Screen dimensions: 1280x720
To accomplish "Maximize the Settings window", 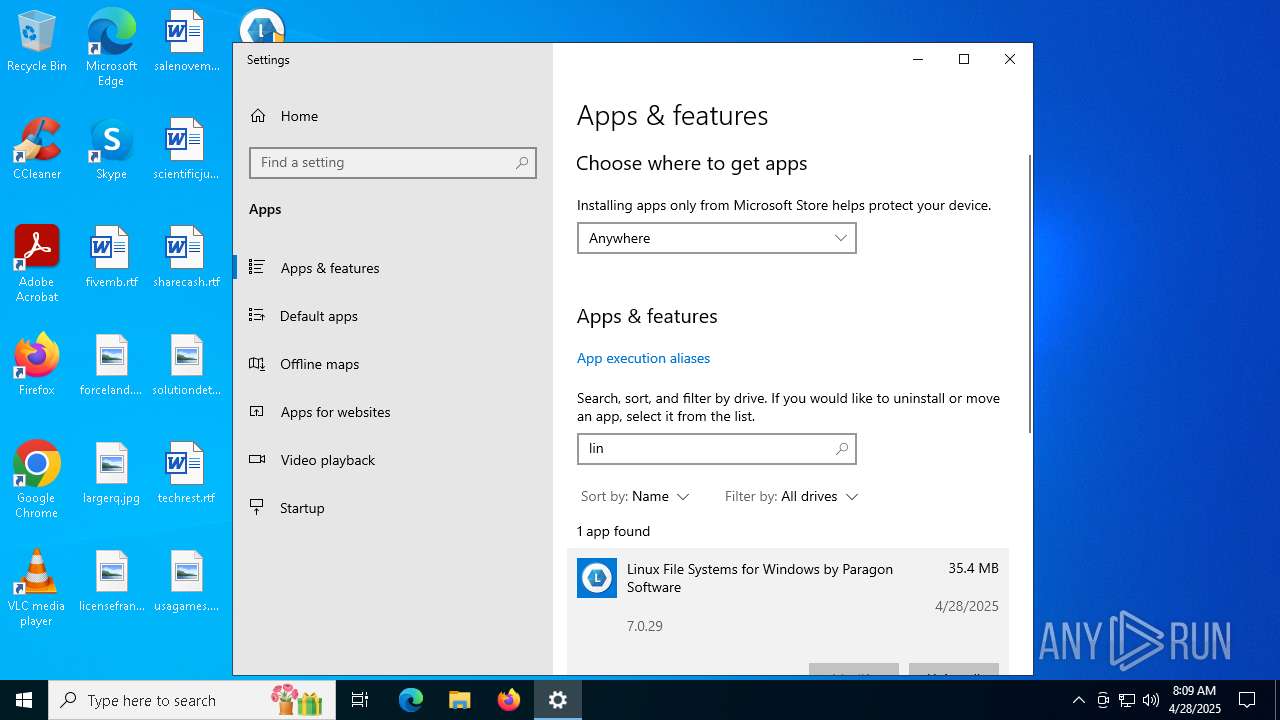I will coord(964,59).
